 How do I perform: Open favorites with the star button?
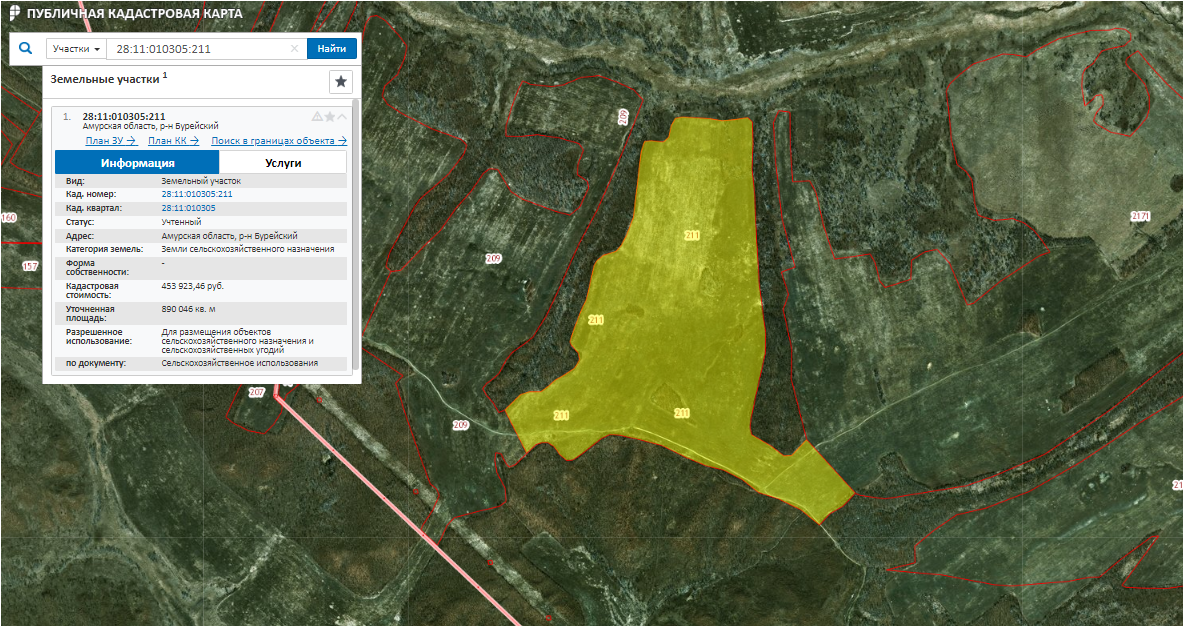click(341, 82)
